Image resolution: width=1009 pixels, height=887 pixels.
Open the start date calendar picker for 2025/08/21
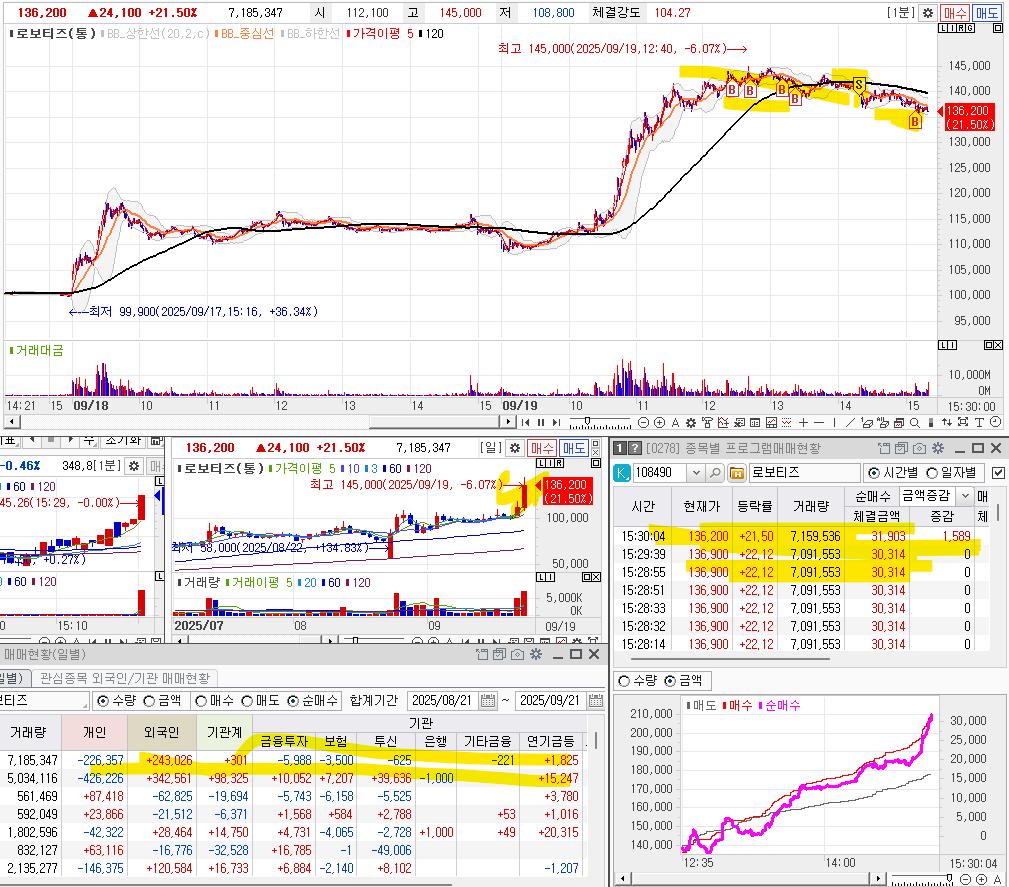click(488, 701)
